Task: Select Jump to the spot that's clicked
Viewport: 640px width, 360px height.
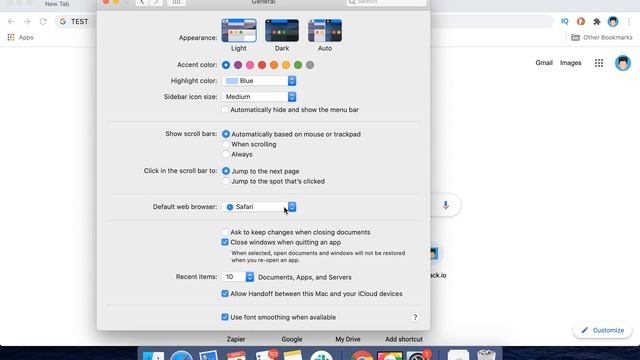Action: [x=226, y=181]
